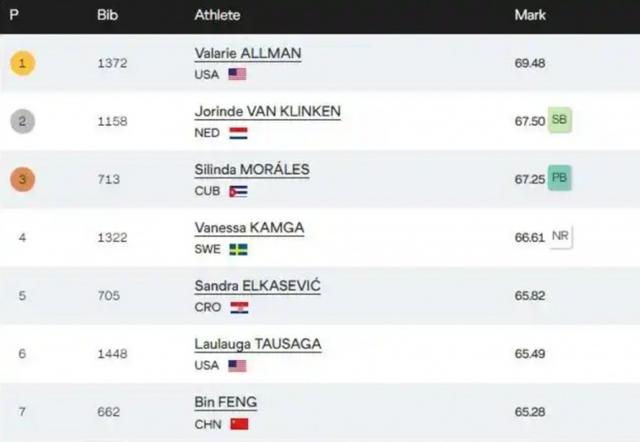The image size is (640, 442).
Task: Click the gold first-place medal icon
Action: (x=22, y=63)
